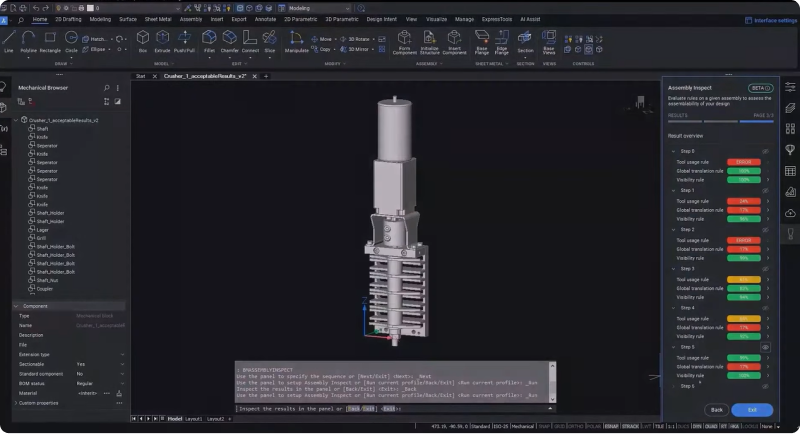Create an Edge Flange

tap(502, 42)
